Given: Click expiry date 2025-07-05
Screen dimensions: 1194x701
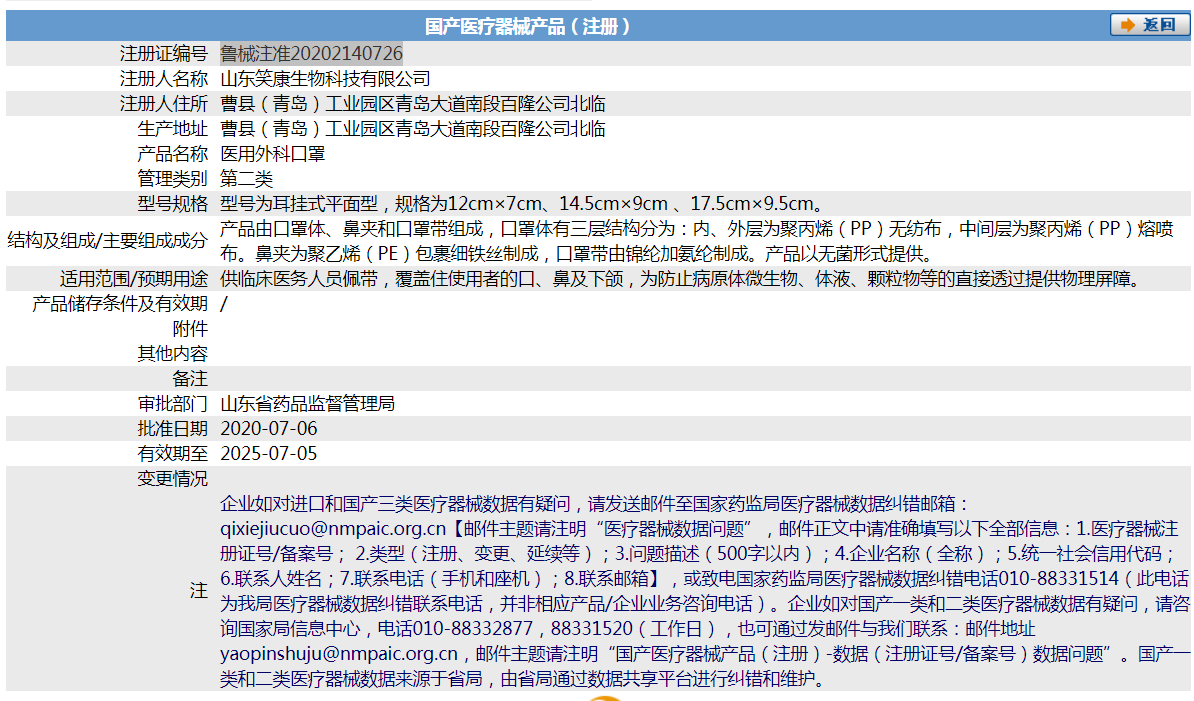Looking at the screenshot, I should tap(269, 454).
